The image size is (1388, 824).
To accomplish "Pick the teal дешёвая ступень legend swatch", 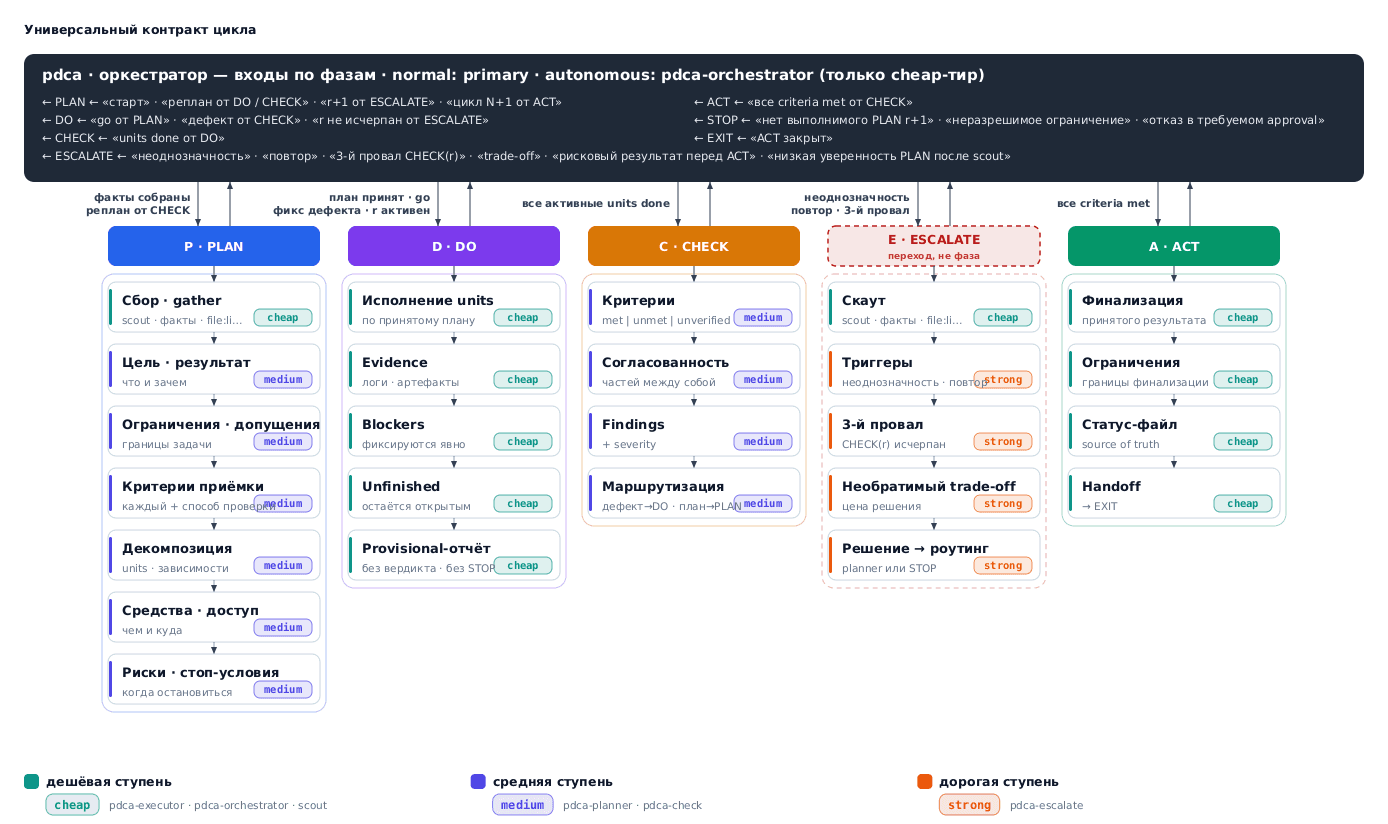I will (31, 781).
